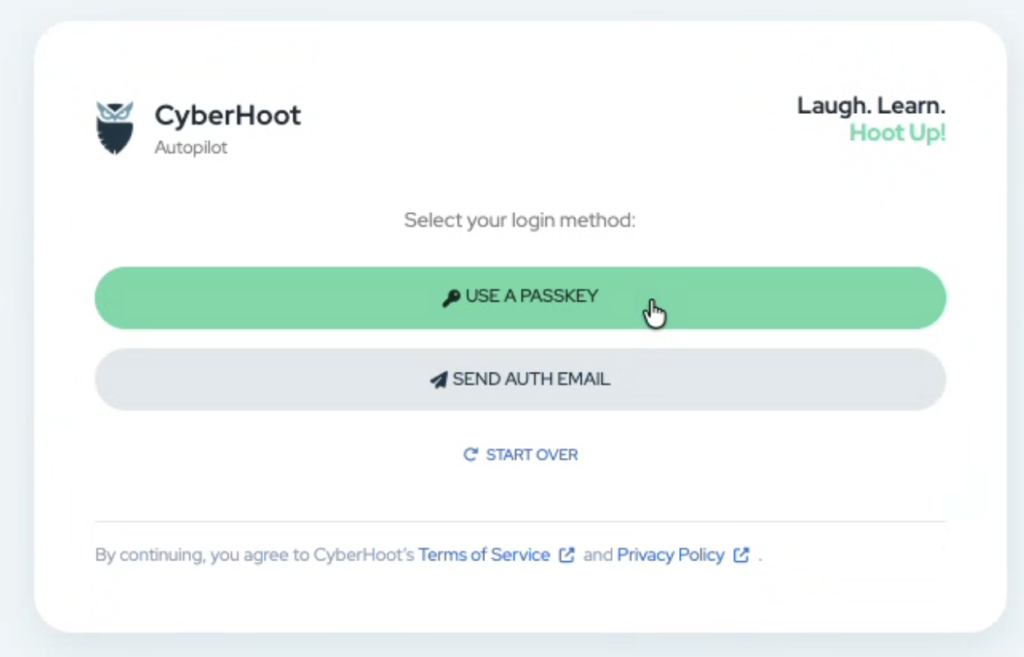1024x657 pixels.
Task: Click the USE A PASSKEY text label
Action: [532, 296]
